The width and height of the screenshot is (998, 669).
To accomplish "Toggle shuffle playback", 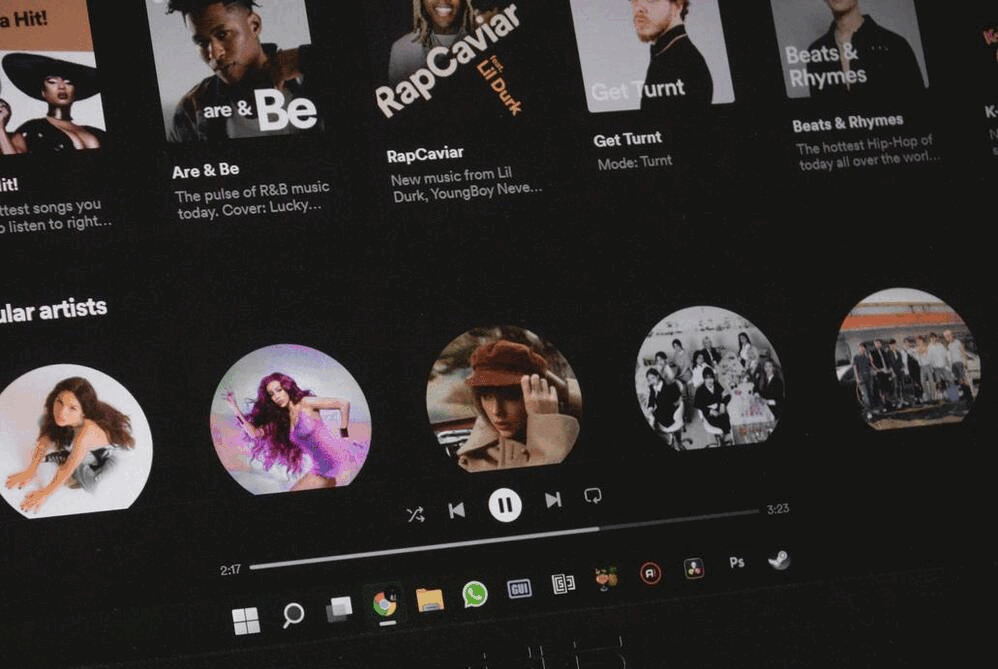I will 416,514.
